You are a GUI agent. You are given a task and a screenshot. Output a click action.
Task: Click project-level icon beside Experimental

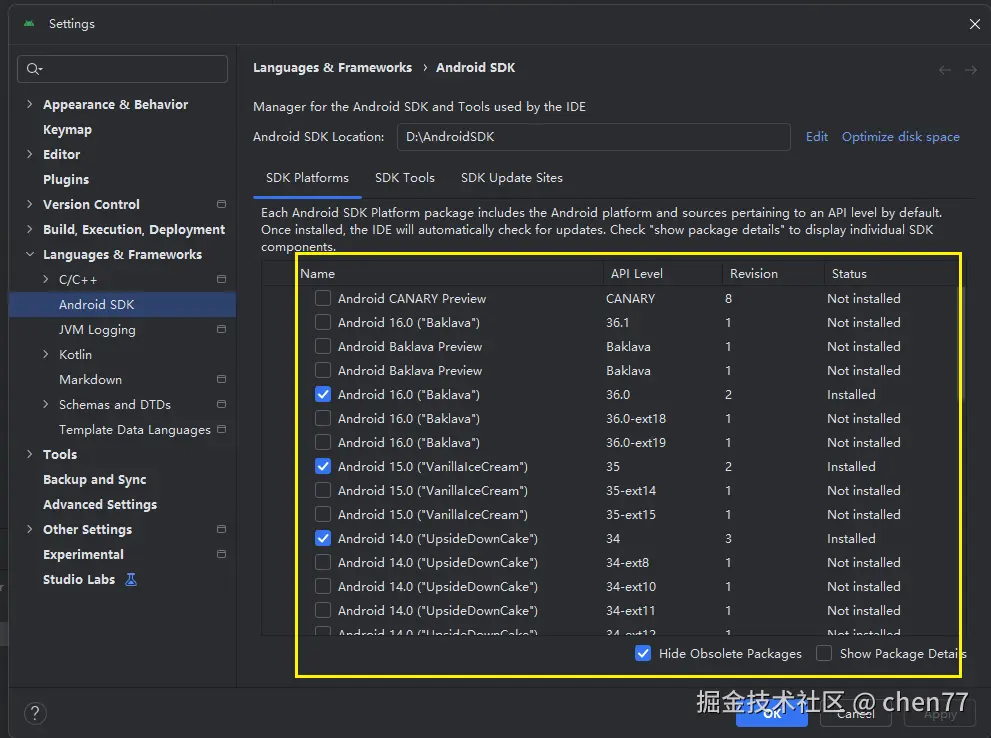pyautogui.click(x=221, y=554)
